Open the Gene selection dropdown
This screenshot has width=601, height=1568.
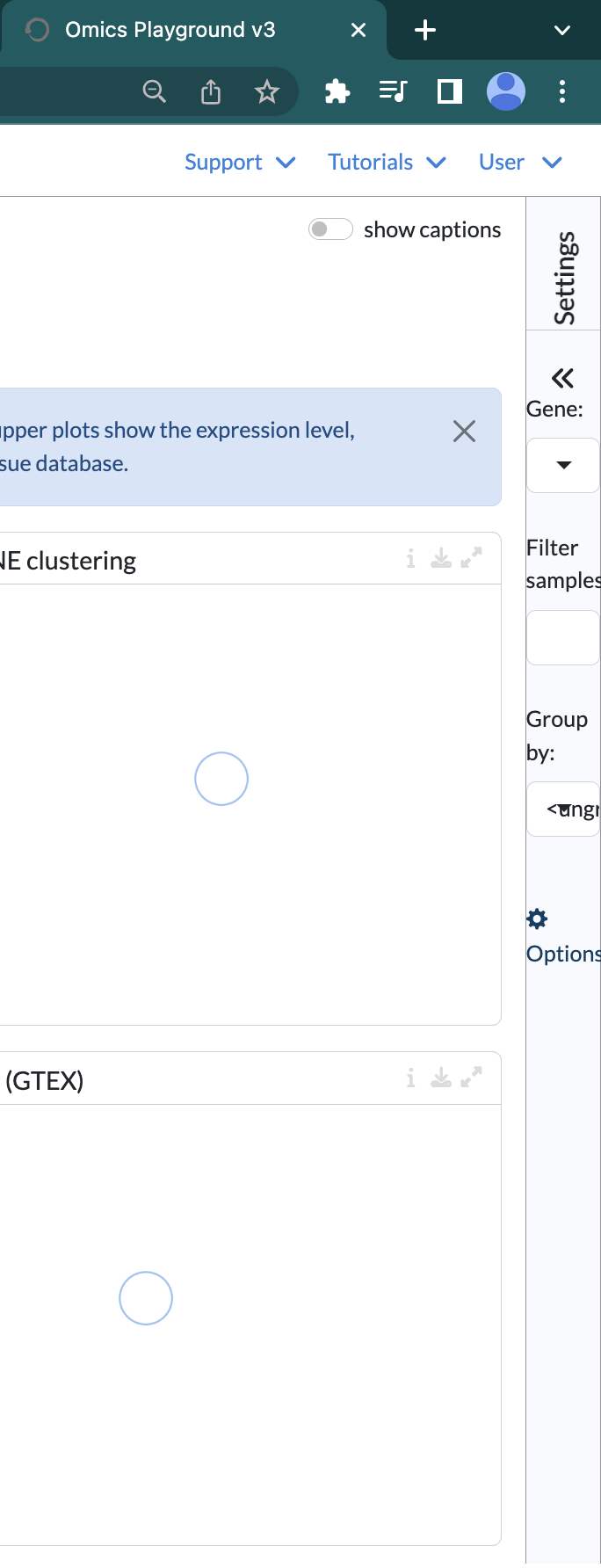pyautogui.click(x=562, y=465)
